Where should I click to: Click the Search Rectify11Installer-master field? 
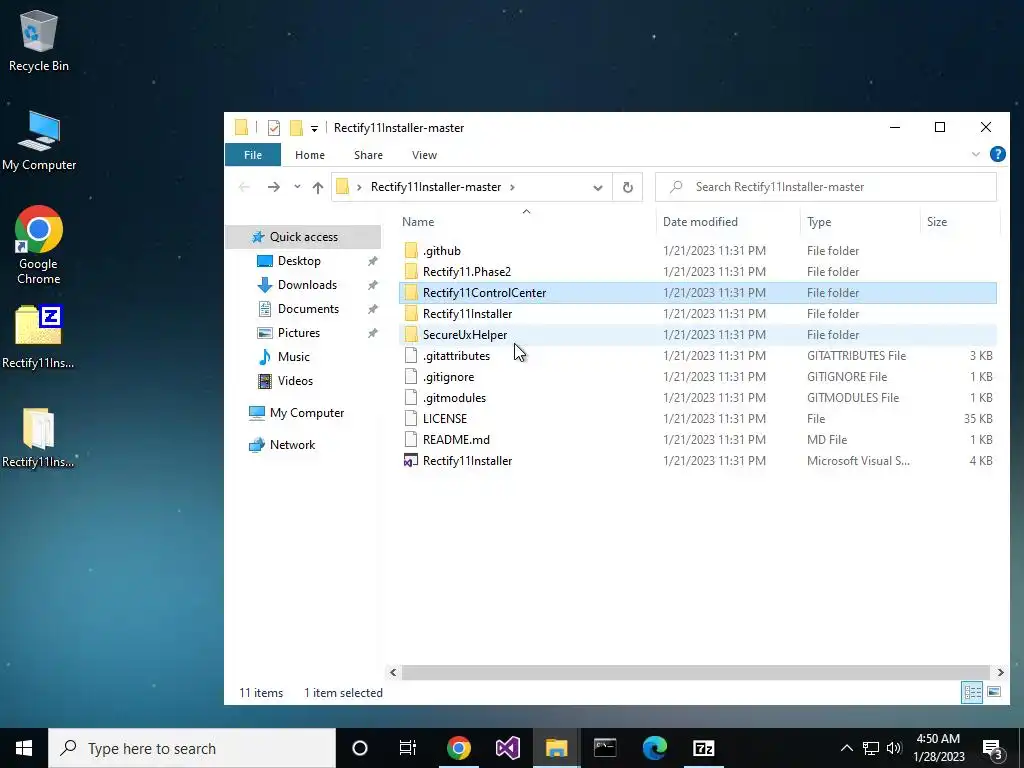pyautogui.click(x=825, y=187)
